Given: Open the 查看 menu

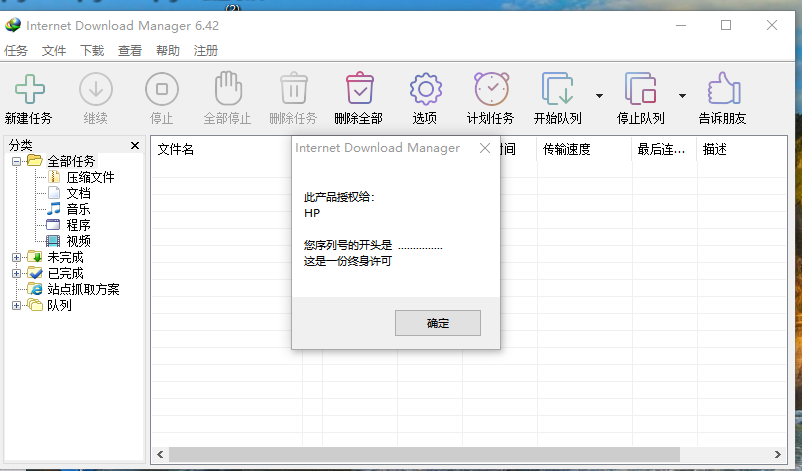Looking at the screenshot, I should [130, 51].
